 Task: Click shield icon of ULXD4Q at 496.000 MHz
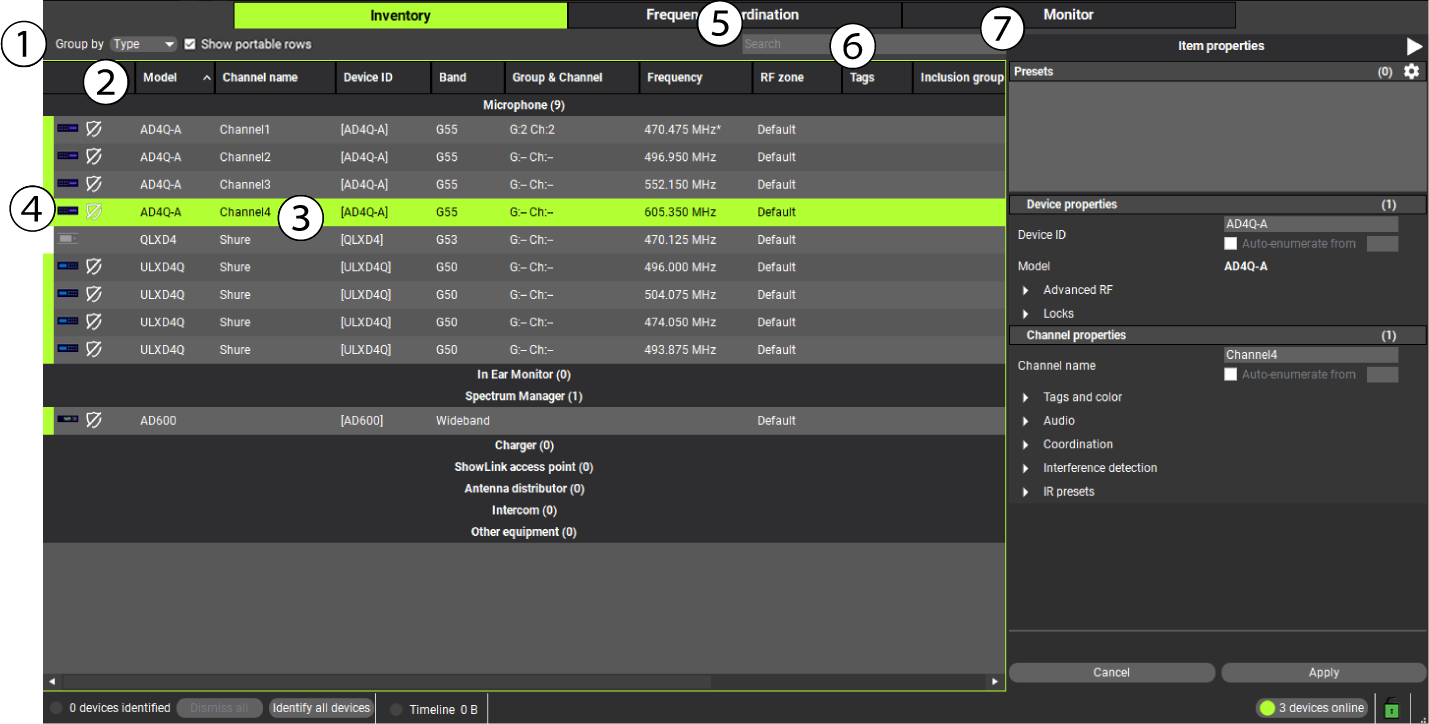[x=94, y=267]
